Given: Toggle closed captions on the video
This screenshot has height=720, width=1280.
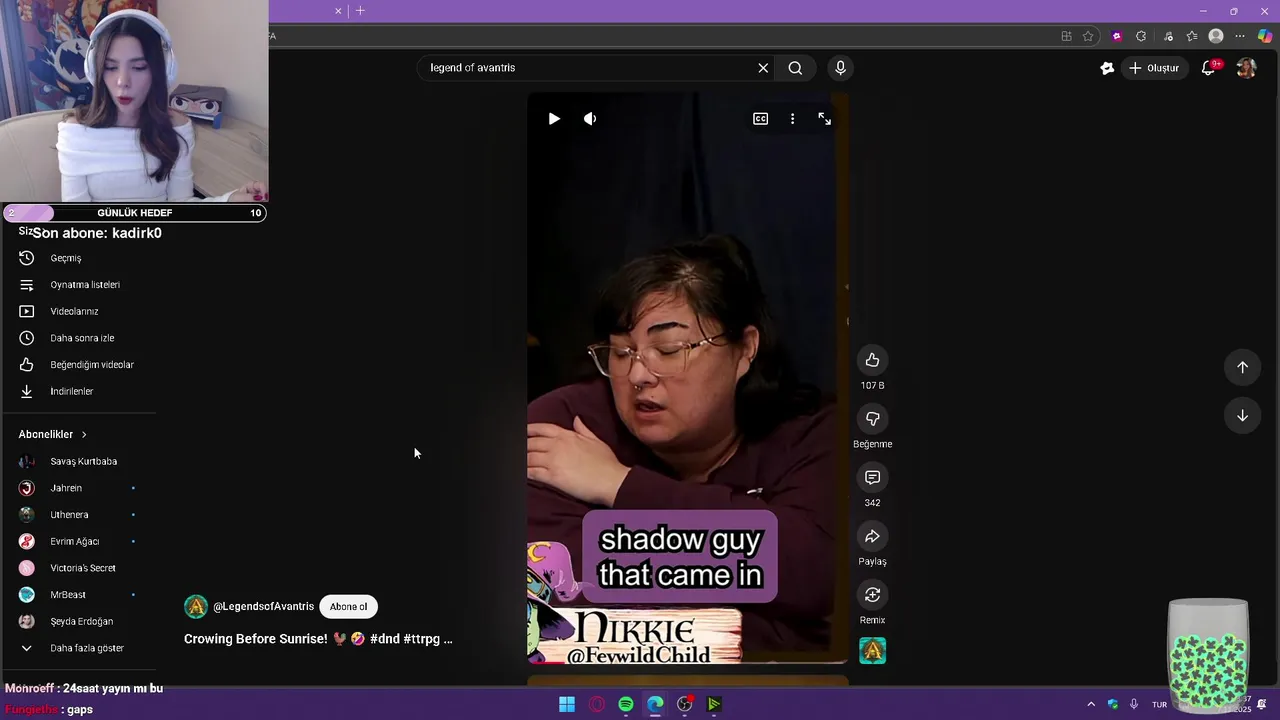Looking at the screenshot, I should click(761, 118).
